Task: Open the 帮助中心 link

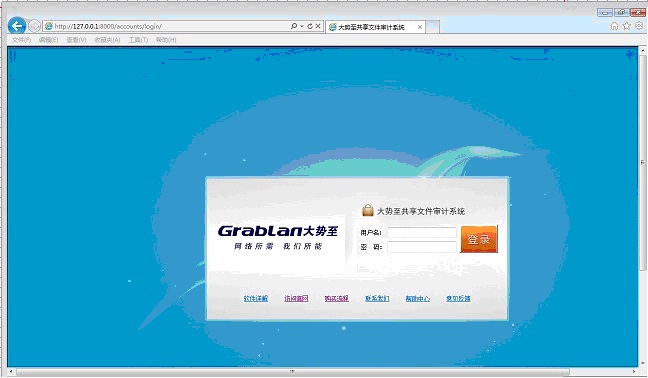Action: 417,298
